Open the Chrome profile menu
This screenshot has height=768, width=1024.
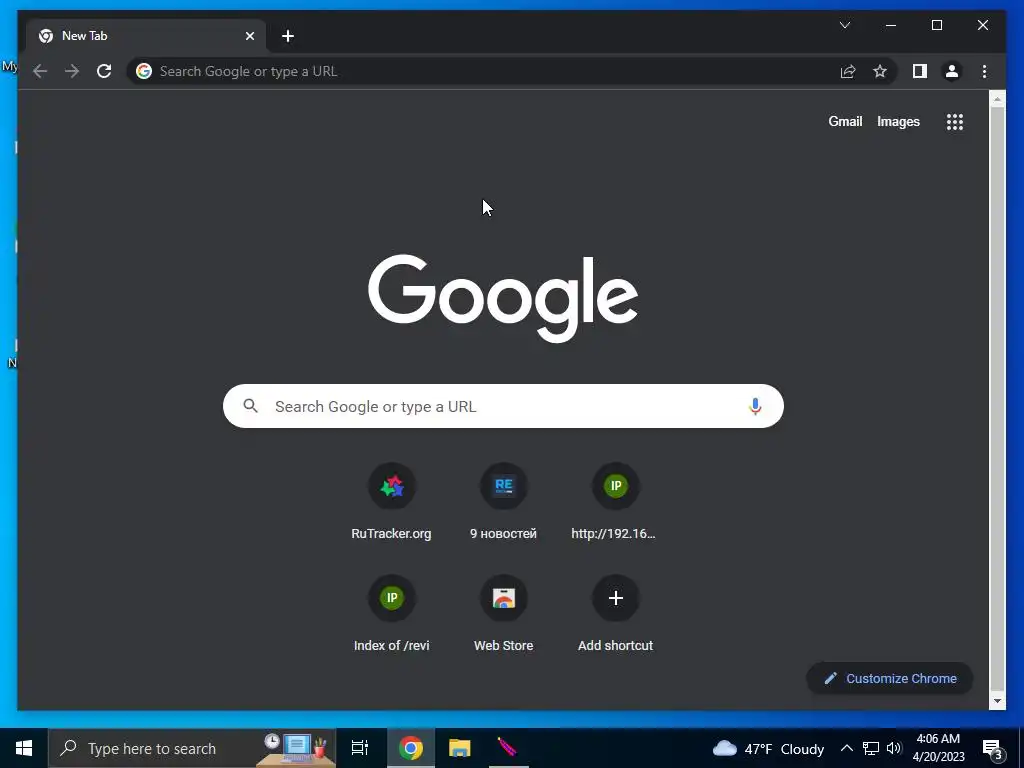coord(952,71)
